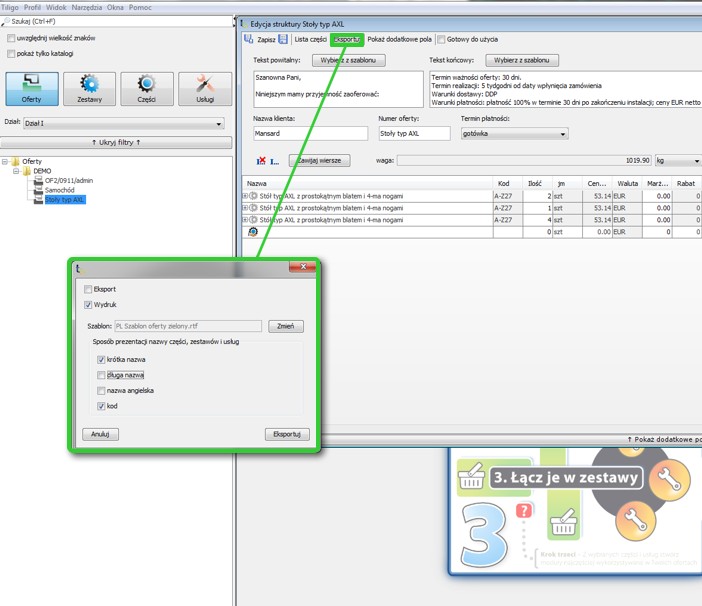The width and height of the screenshot is (702, 606).
Task: Click the floppy disk save icon
Action: (x=283, y=39)
